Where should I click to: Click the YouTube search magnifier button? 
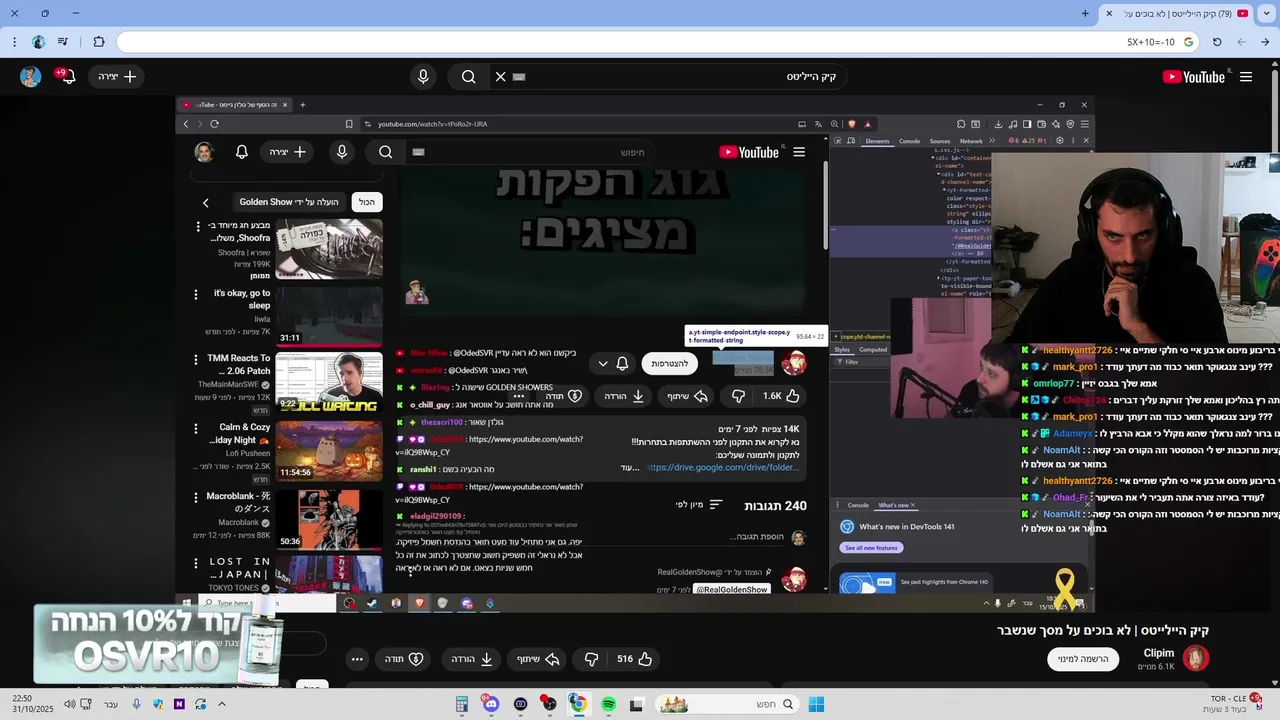[x=468, y=77]
